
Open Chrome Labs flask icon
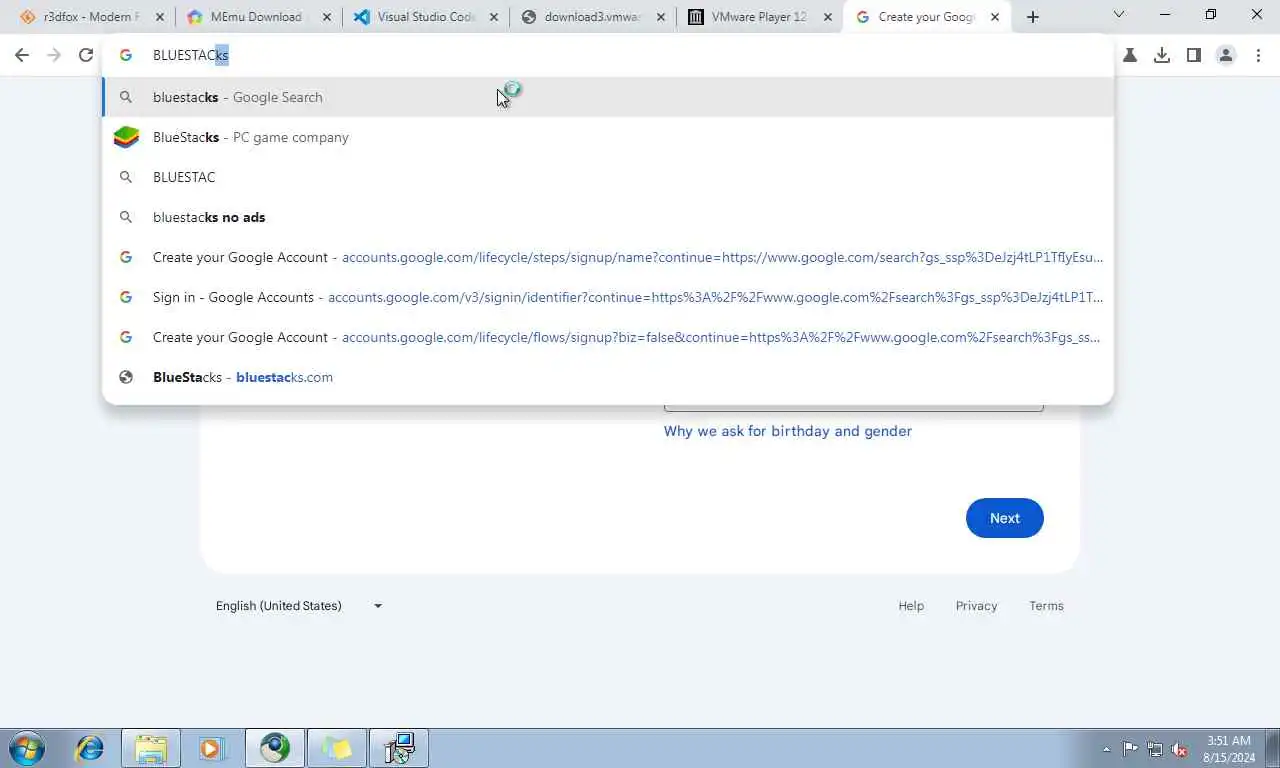click(x=1130, y=55)
